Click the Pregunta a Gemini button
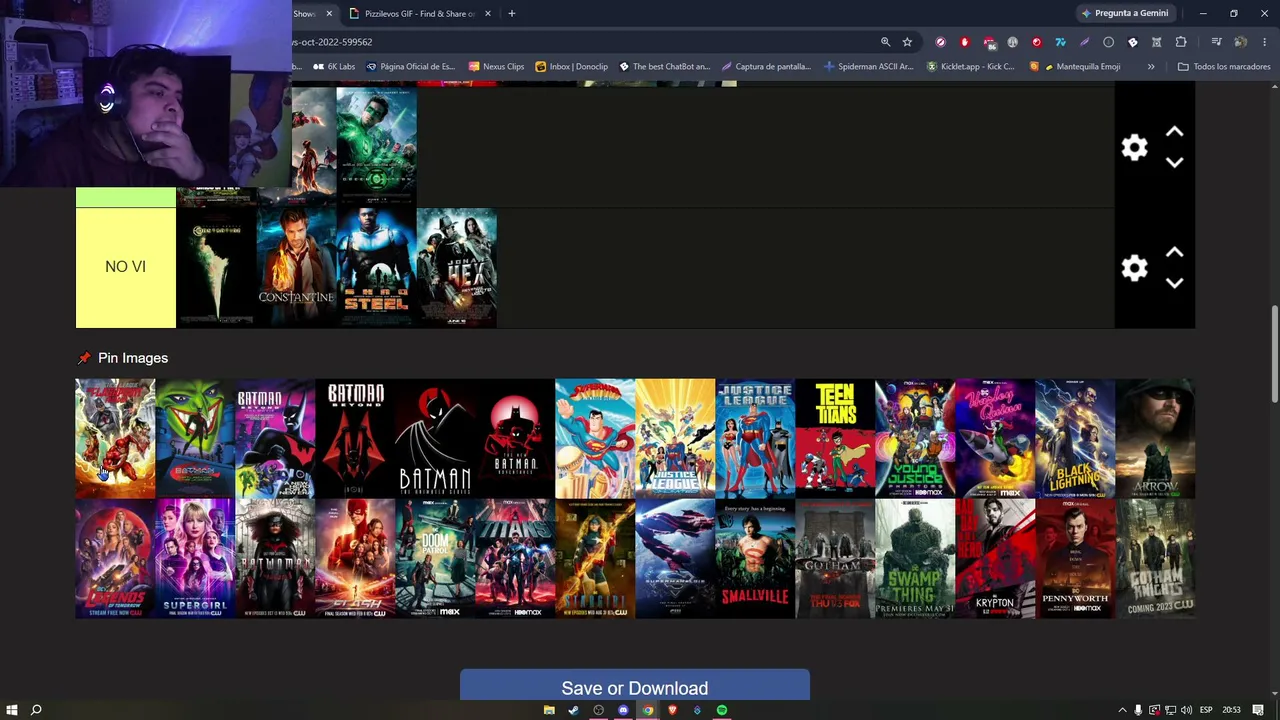 [1124, 13]
